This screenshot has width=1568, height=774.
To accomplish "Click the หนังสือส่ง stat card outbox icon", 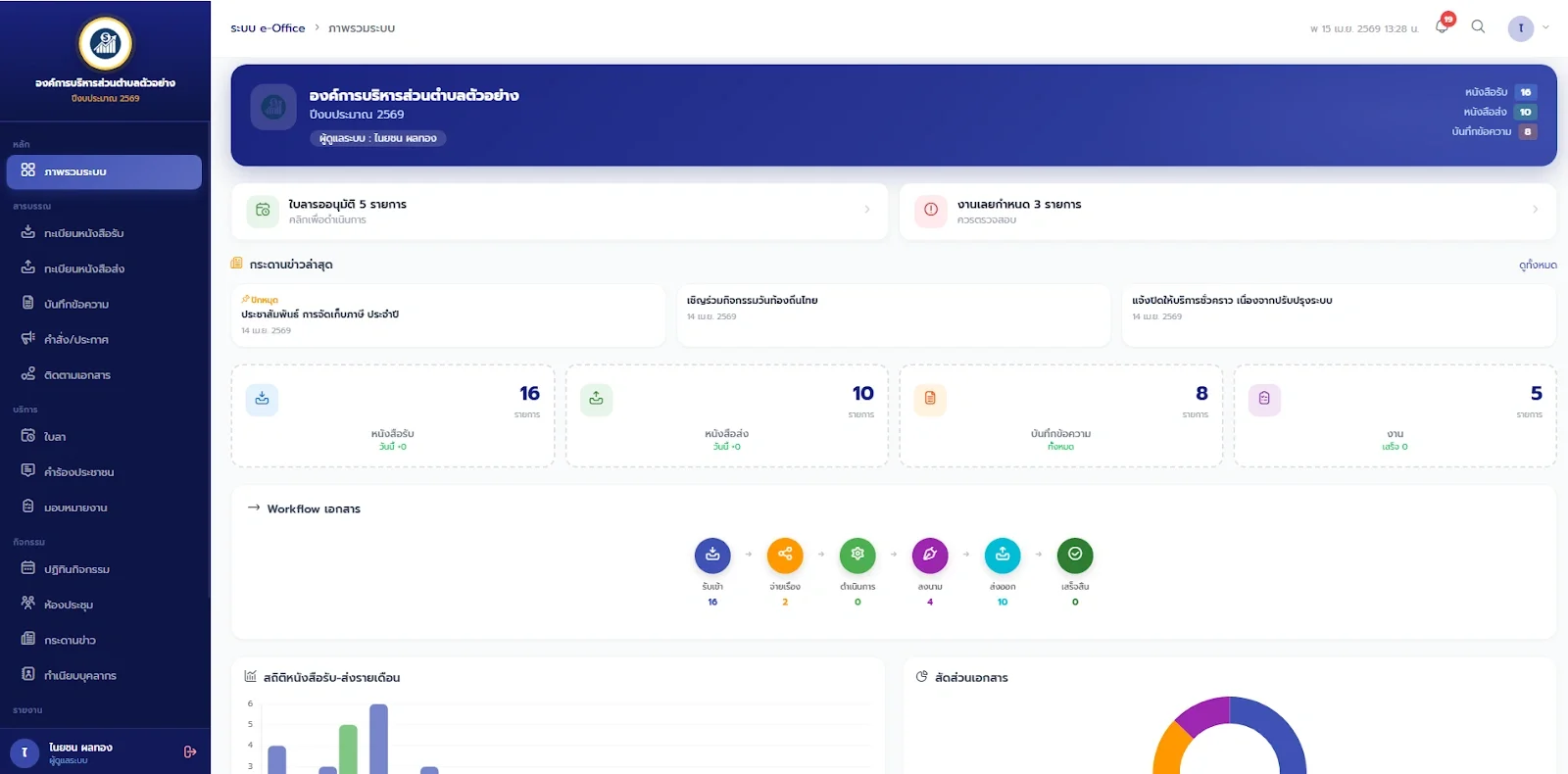I will [596, 399].
